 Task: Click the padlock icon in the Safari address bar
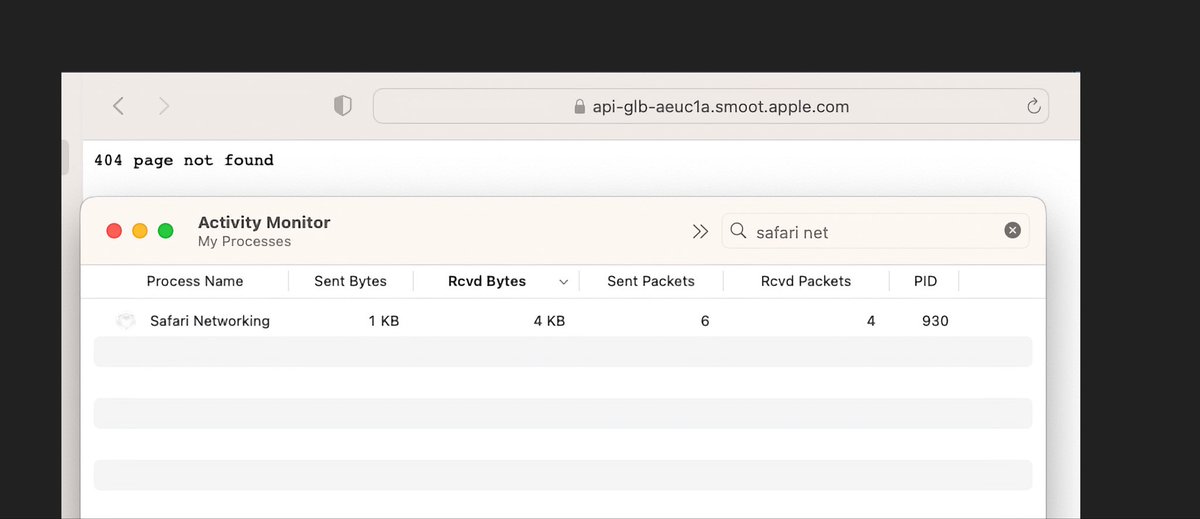click(x=579, y=106)
